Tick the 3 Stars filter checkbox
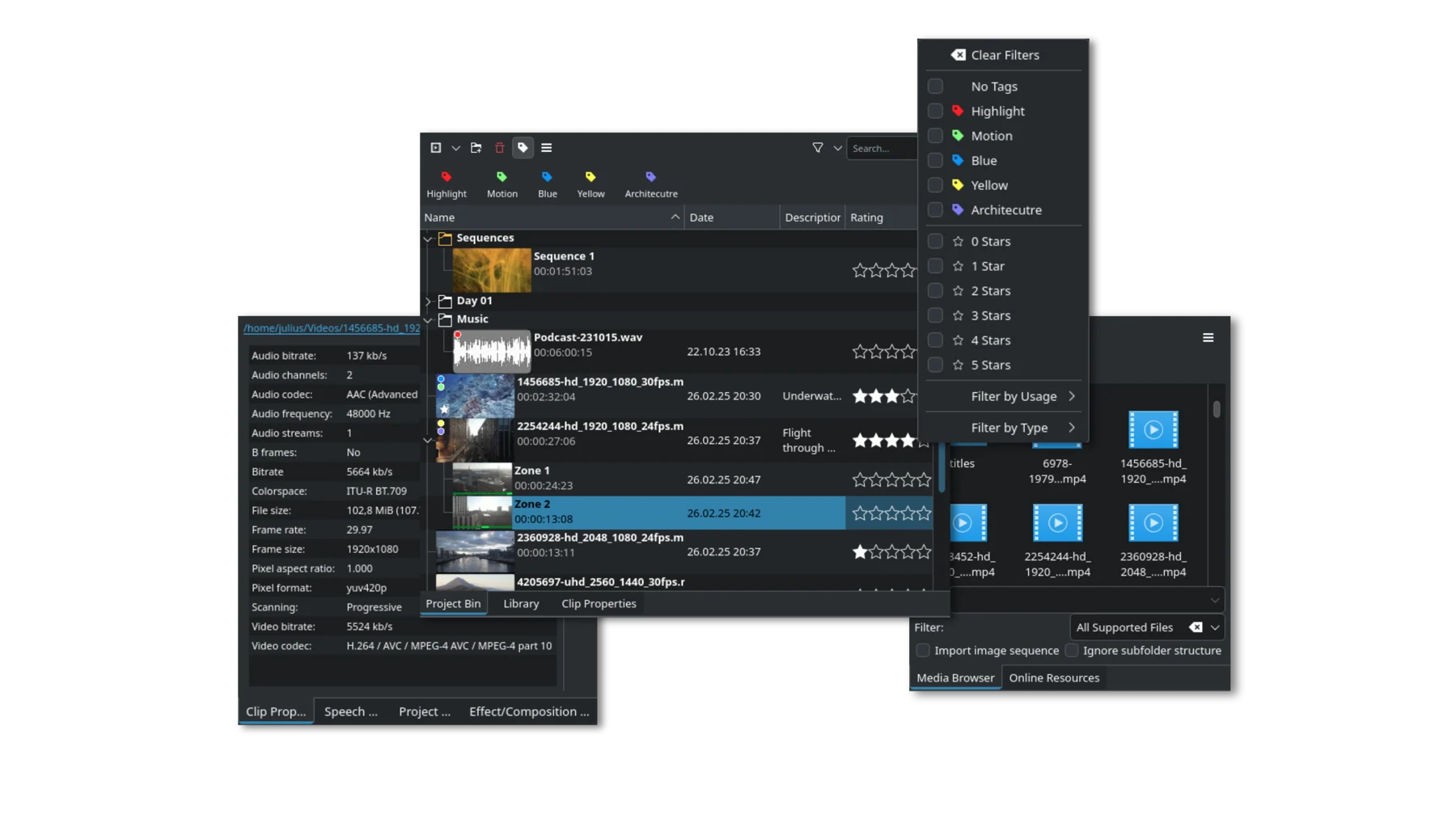 tap(935, 315)
